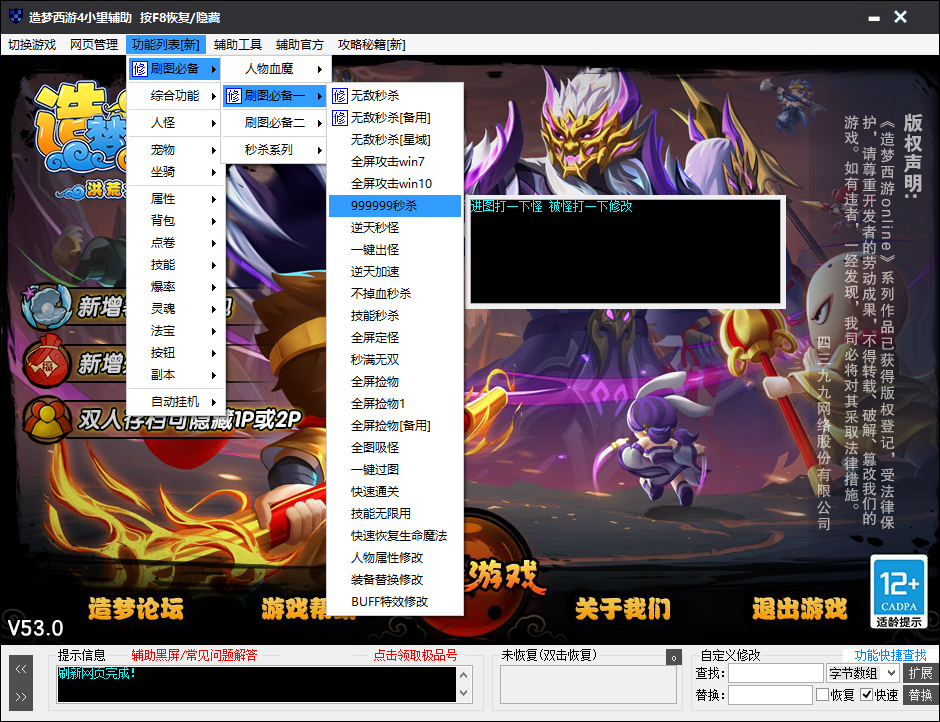Click the >> arrow button at bottom left
940x722 pixels.
pos(21,696)
